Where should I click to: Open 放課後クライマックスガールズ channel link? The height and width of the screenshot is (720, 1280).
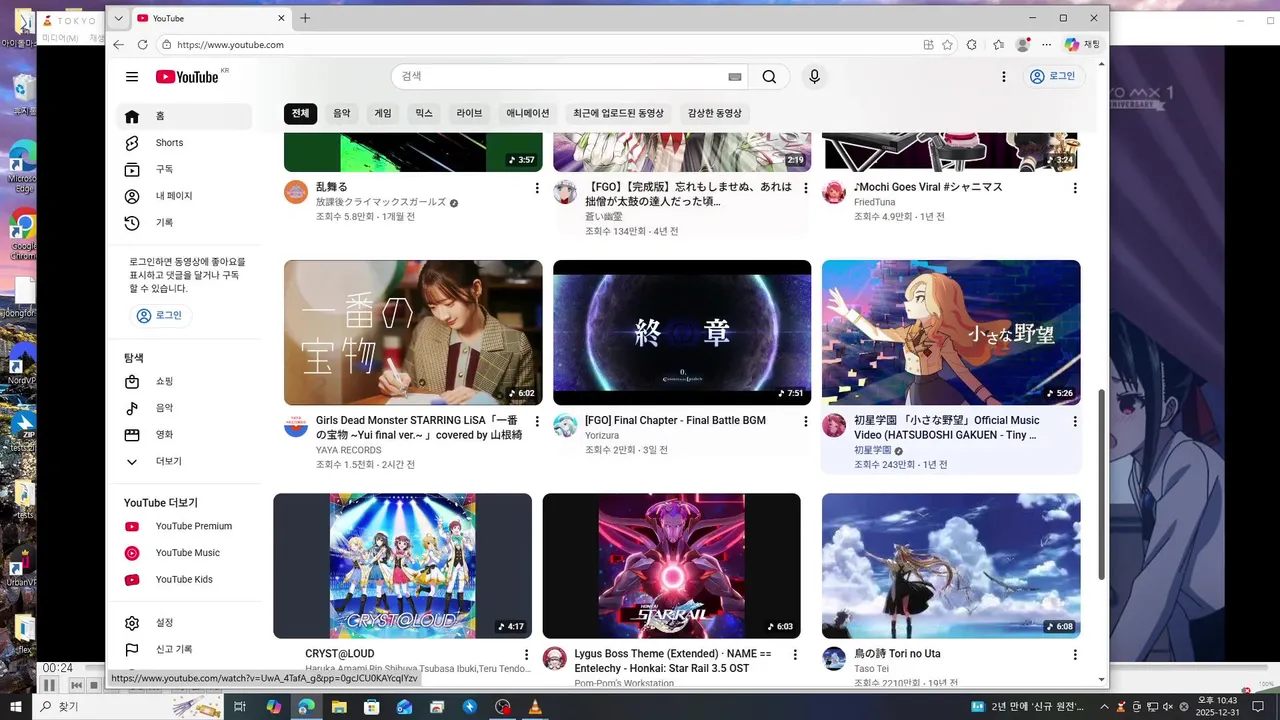pos(381,202)
